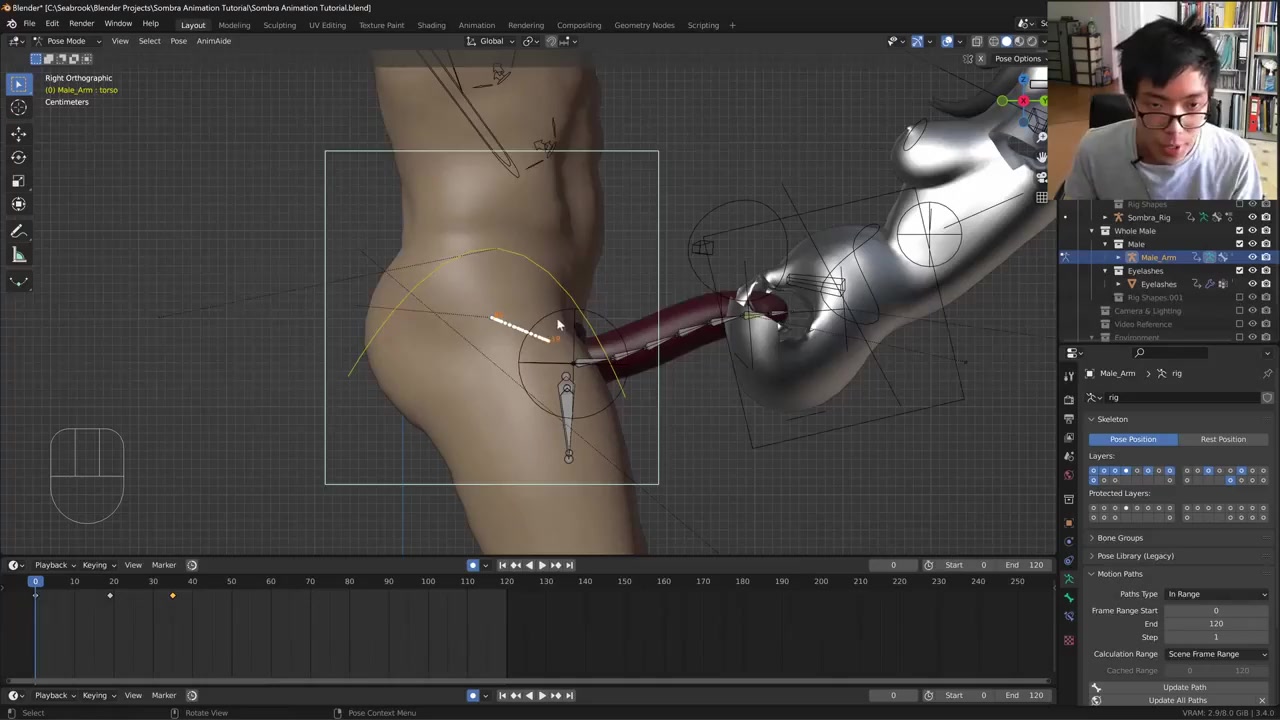Screen dimensions: 1280x720
Task: Click frame 100 on the timeline ruler
Action: 428,581
